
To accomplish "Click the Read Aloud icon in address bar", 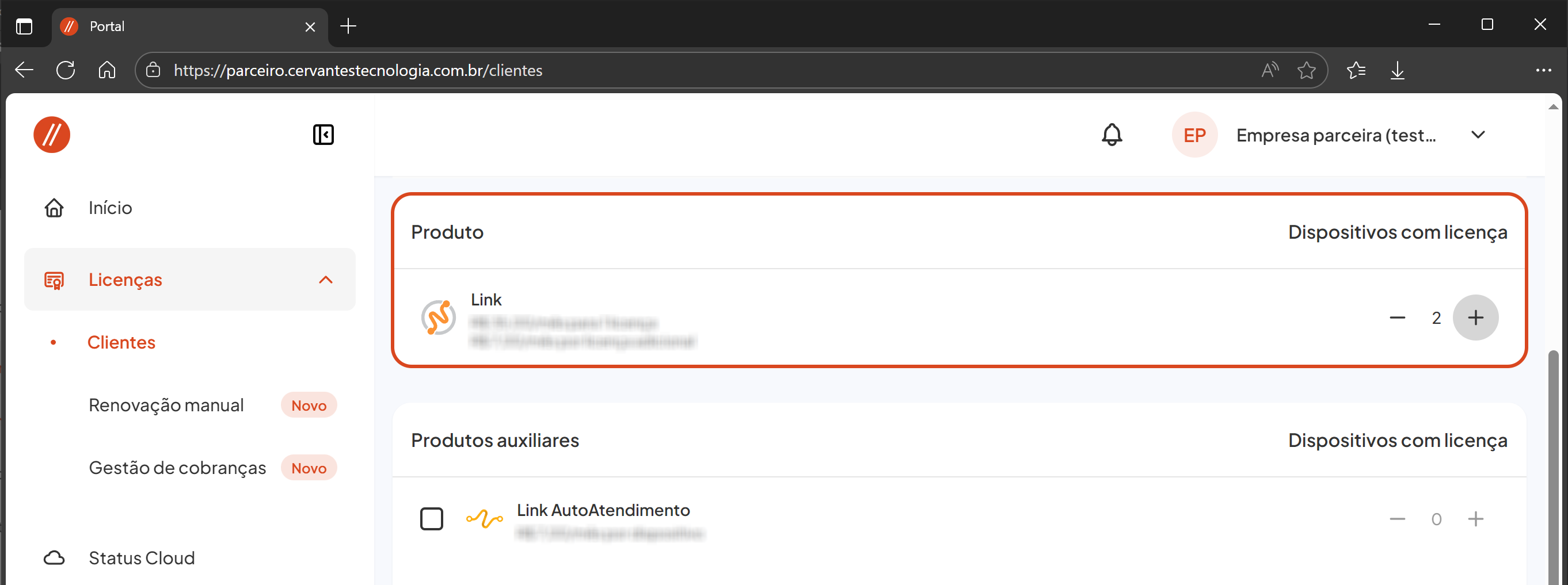I will pyautogui.click(x=1269, y=71).
